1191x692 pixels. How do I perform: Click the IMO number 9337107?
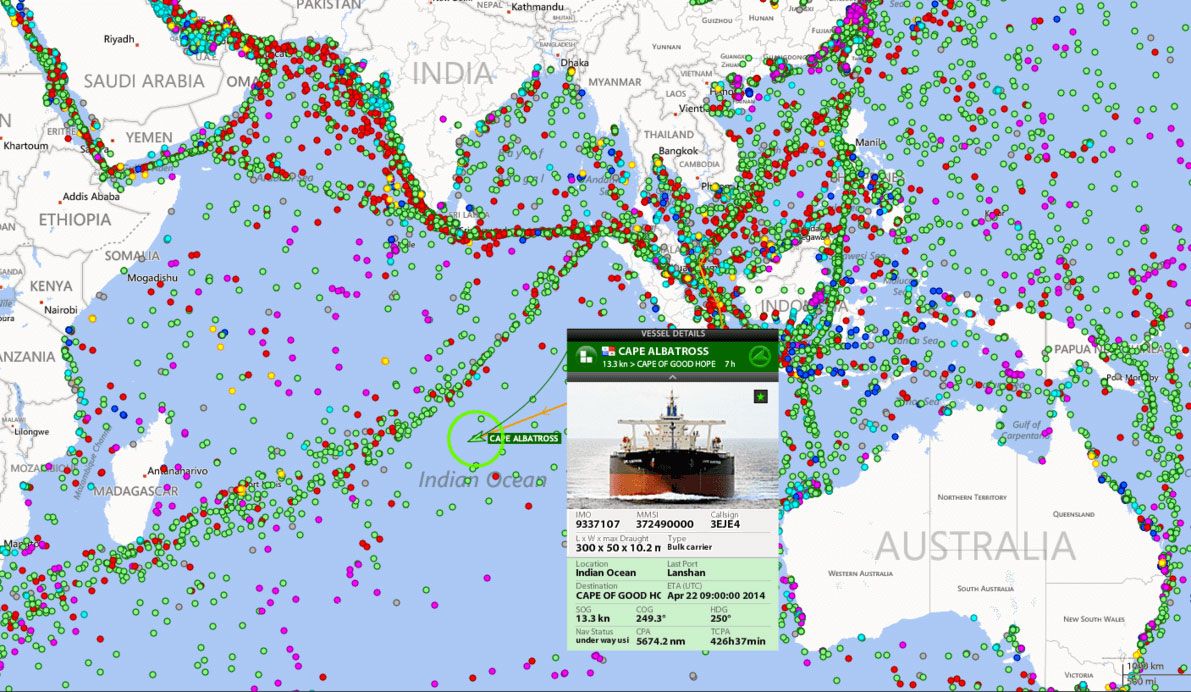coord(598,524)
